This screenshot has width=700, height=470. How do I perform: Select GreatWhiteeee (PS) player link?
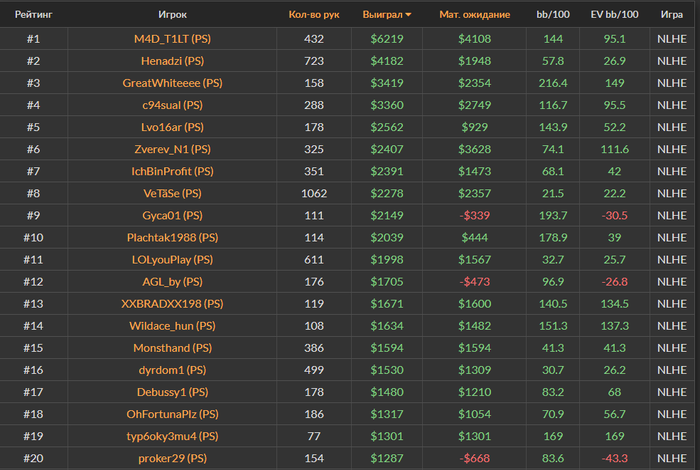click(x=172, y=83)
